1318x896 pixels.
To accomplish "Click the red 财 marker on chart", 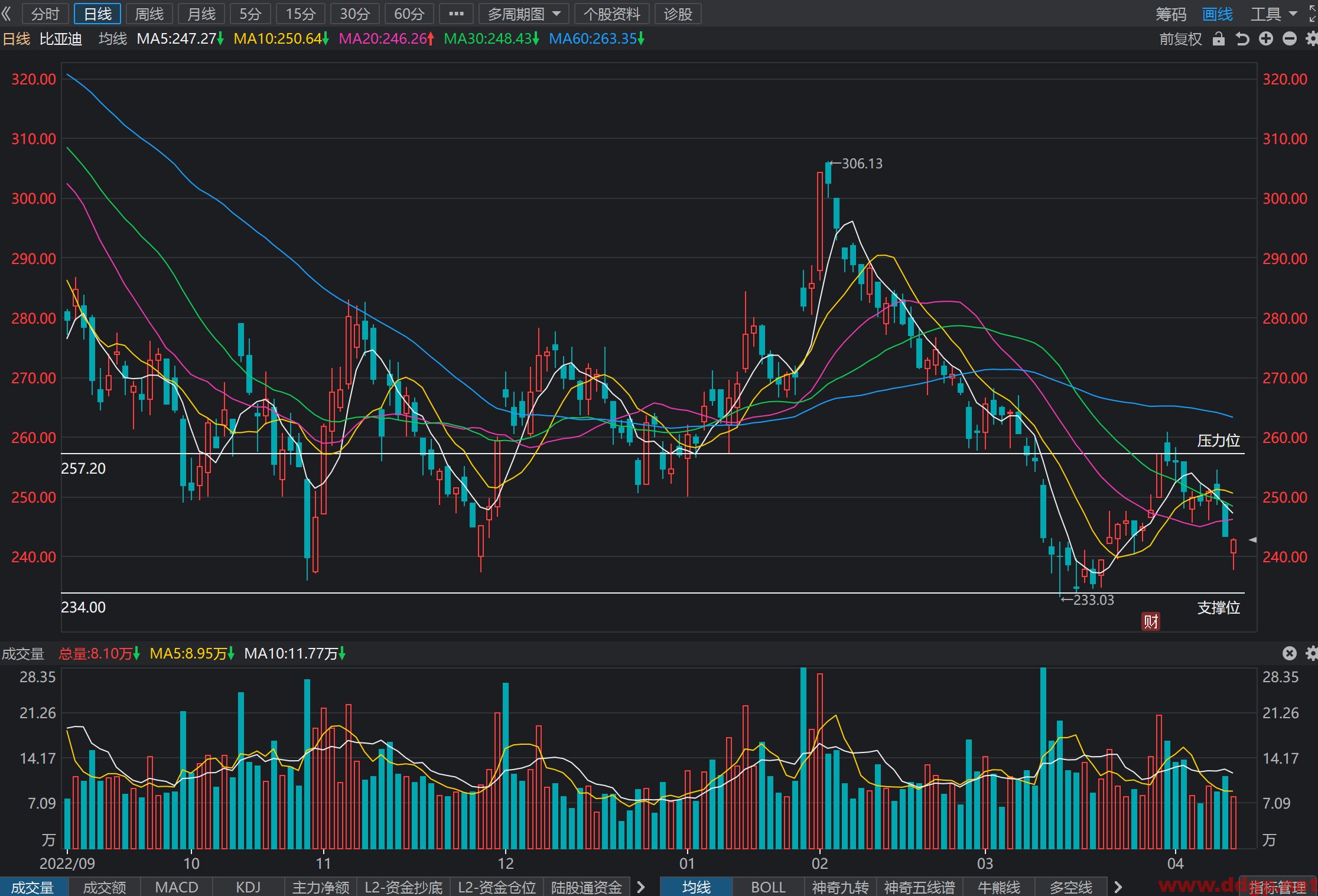I will 1150,621.
